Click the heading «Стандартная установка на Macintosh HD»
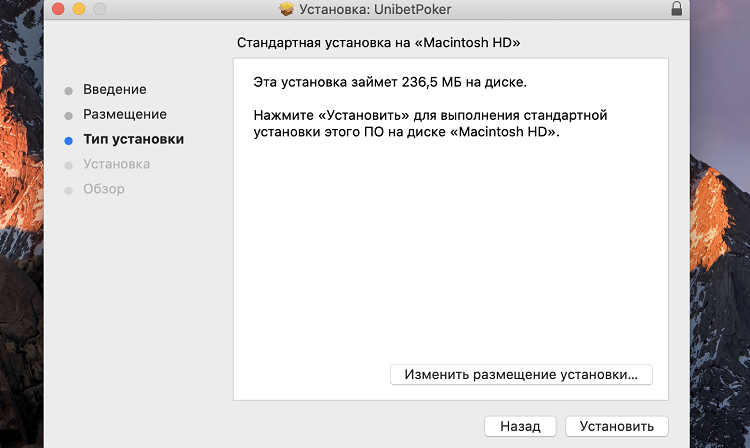The image size is (750, 448). tap(379, 44)
